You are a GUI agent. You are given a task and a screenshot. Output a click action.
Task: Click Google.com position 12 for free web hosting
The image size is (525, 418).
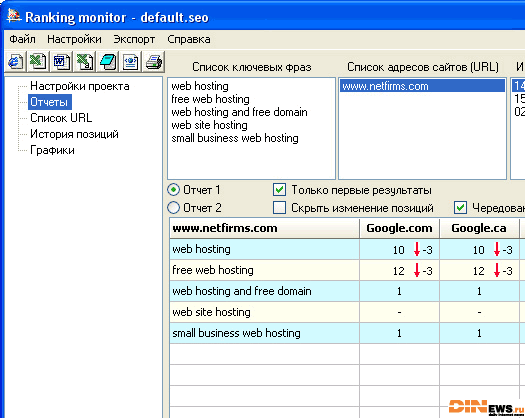[399, 271]
